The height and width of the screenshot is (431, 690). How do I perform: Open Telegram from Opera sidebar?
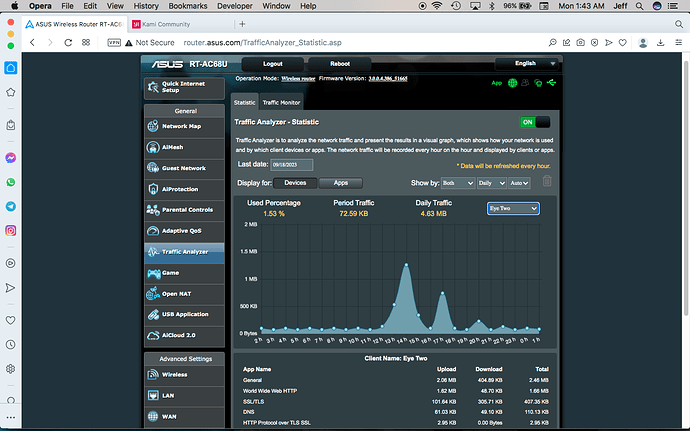coord(11,206)
